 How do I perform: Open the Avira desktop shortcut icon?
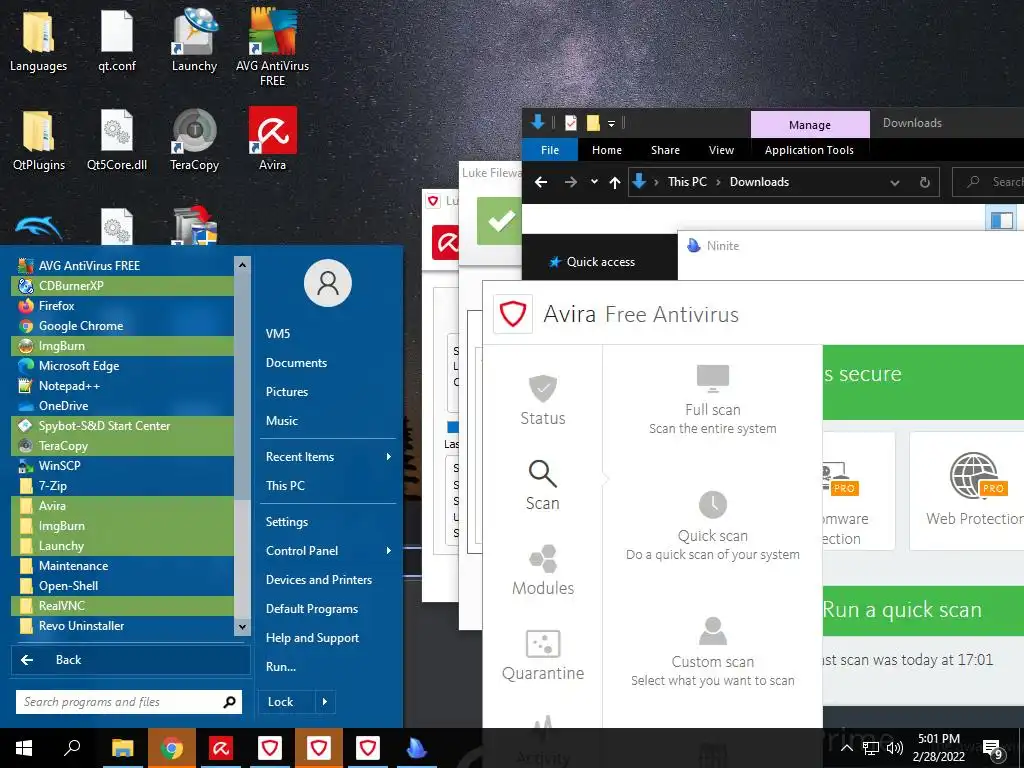pos(272,138)
